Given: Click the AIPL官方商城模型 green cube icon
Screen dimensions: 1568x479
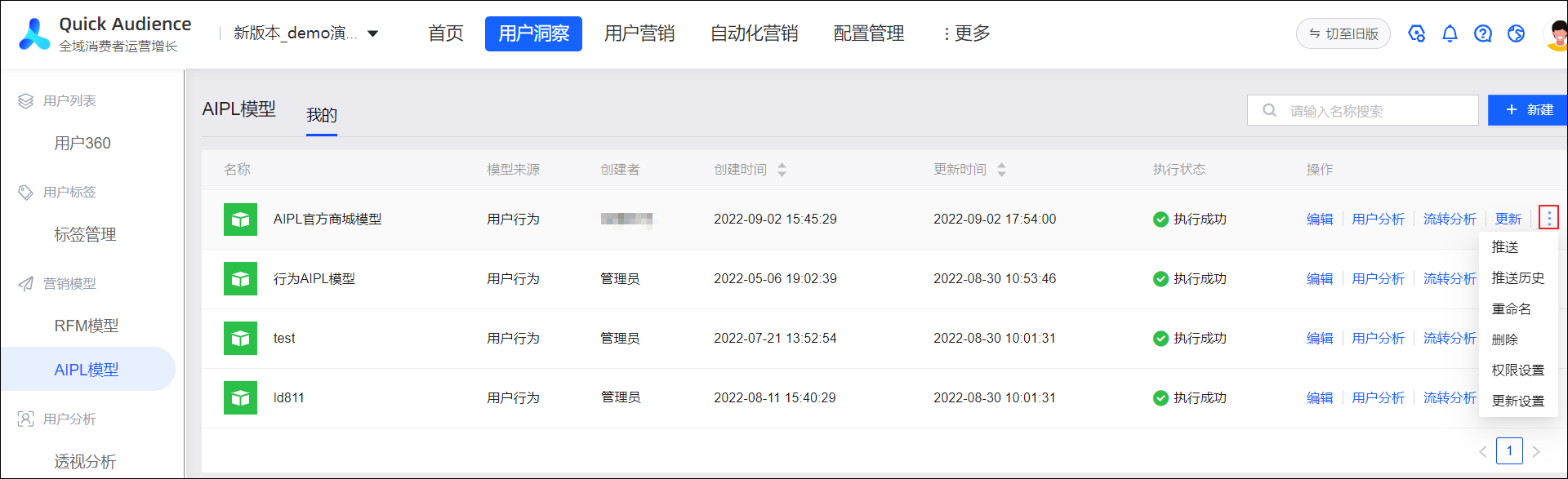Looking at the screenshot, I should tap(240, 220).
